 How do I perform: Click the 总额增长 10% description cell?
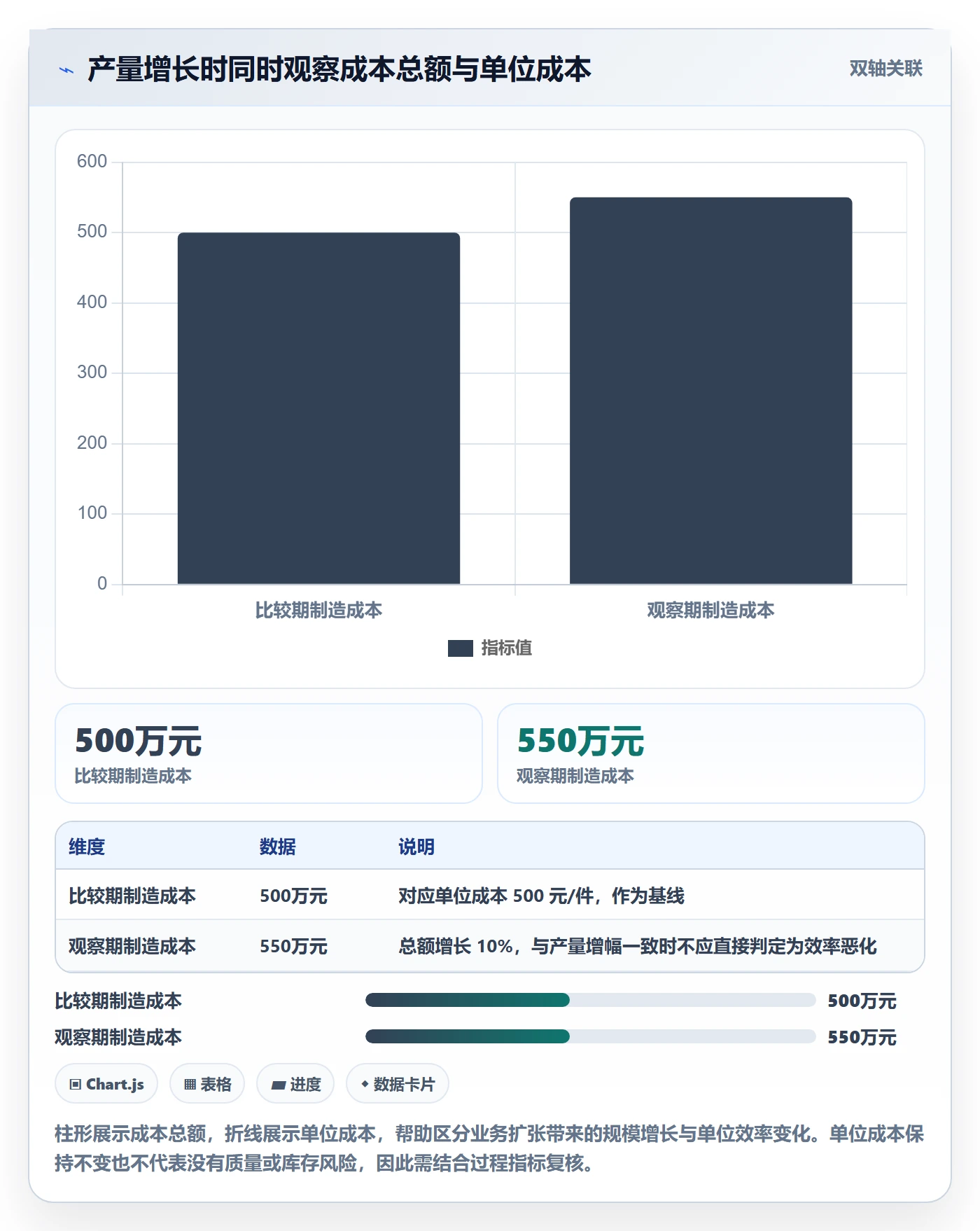pyautogui.click(x=637, y=946)
